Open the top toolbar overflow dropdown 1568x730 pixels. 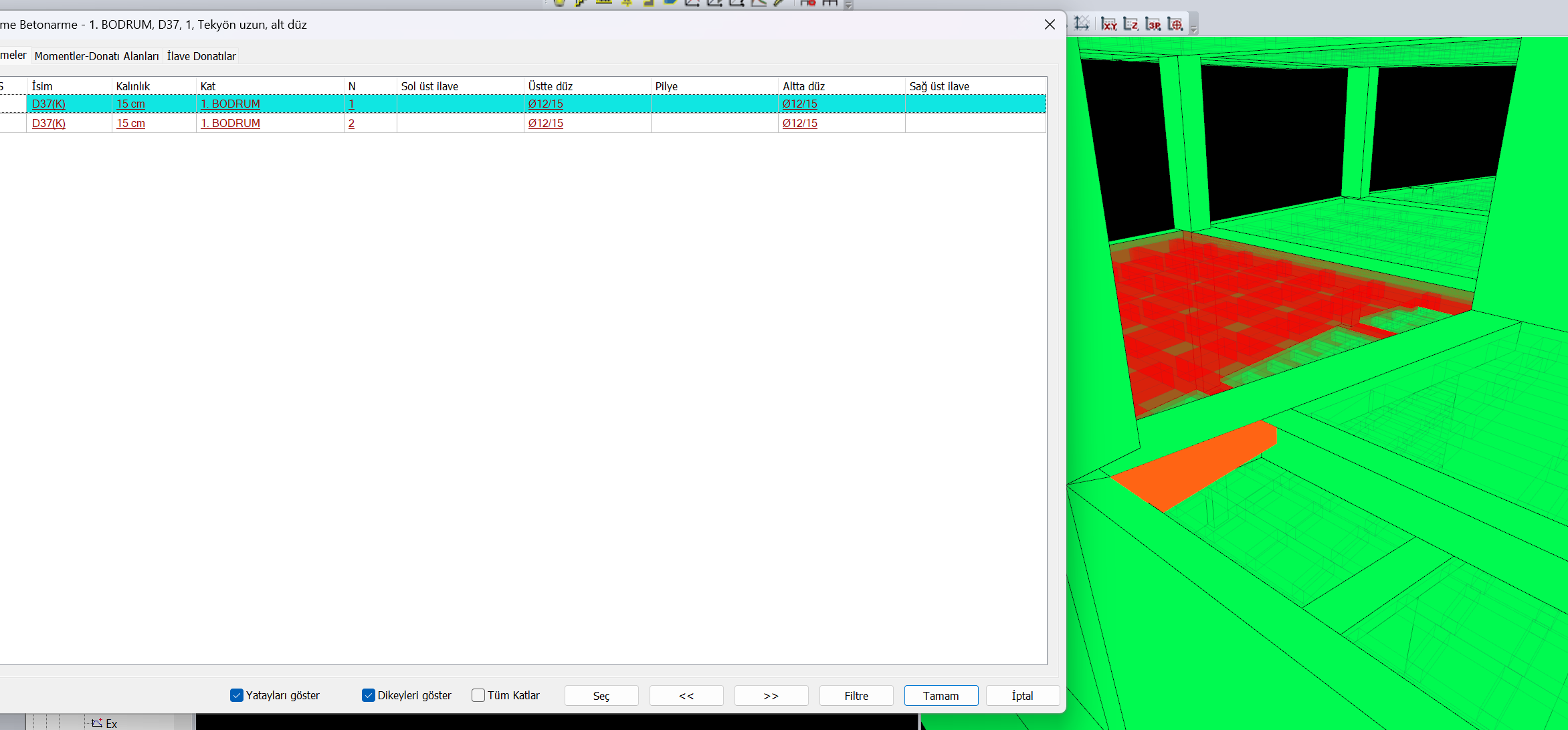pos(848,5)
